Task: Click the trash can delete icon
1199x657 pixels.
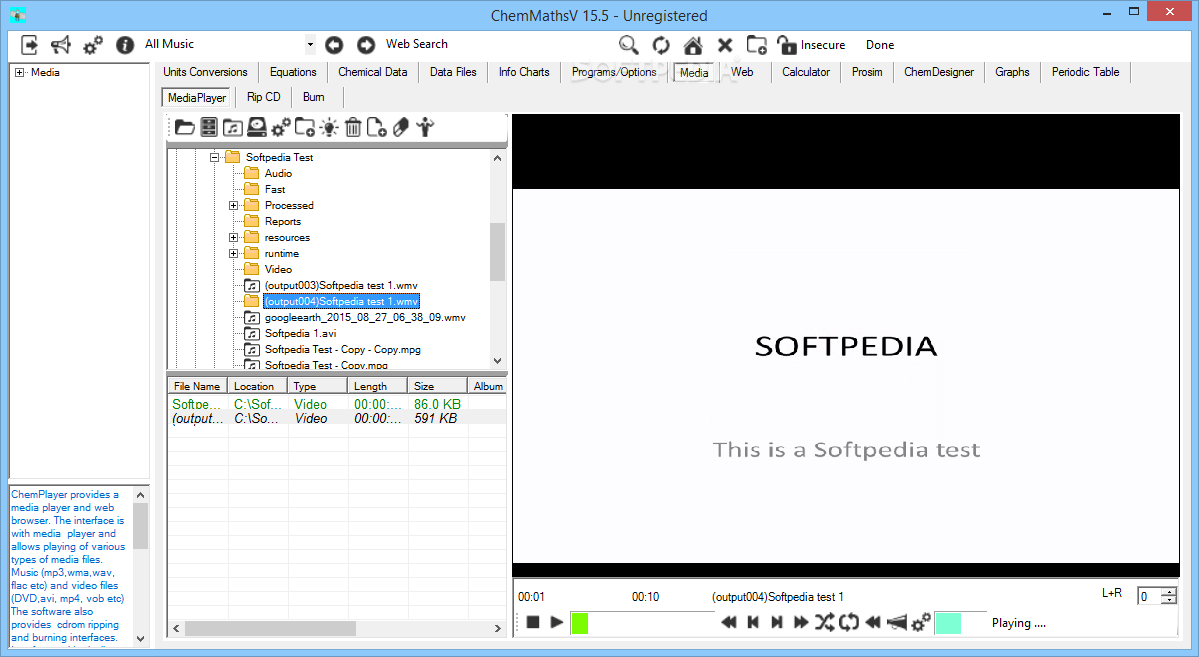Action: (353, 128)
